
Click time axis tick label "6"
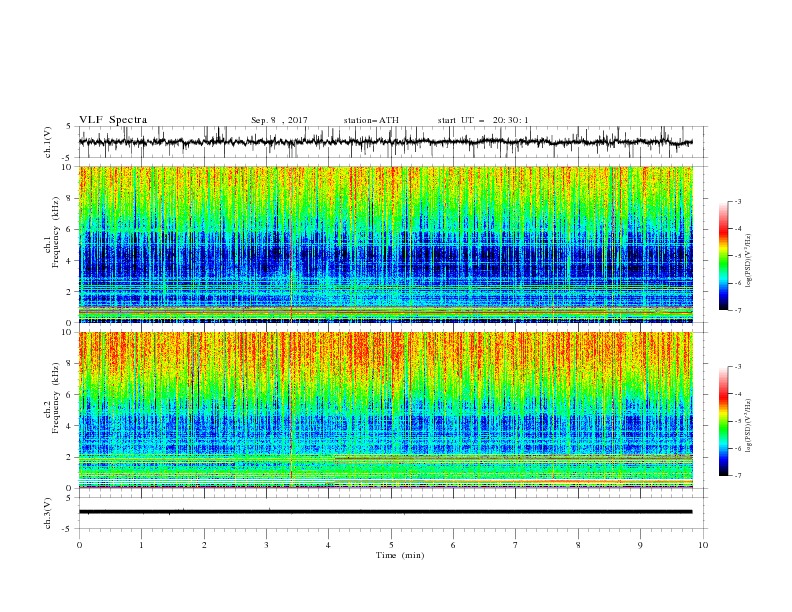(453, 545)
